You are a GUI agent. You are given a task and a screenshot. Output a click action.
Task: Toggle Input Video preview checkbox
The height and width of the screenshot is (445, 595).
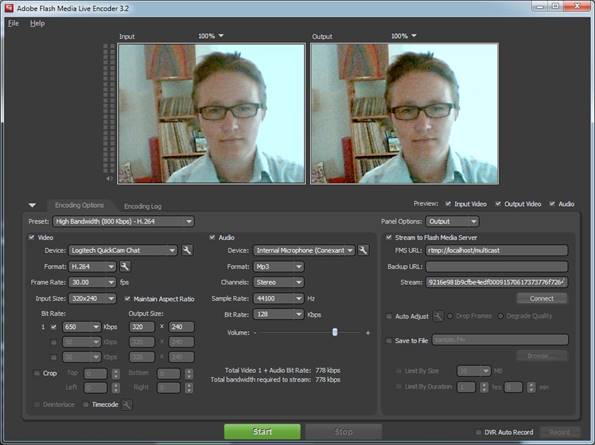pos(448,204)
